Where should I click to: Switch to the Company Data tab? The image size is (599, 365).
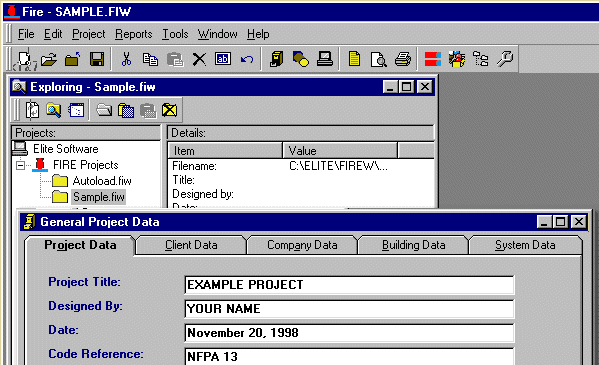point(302,245)
